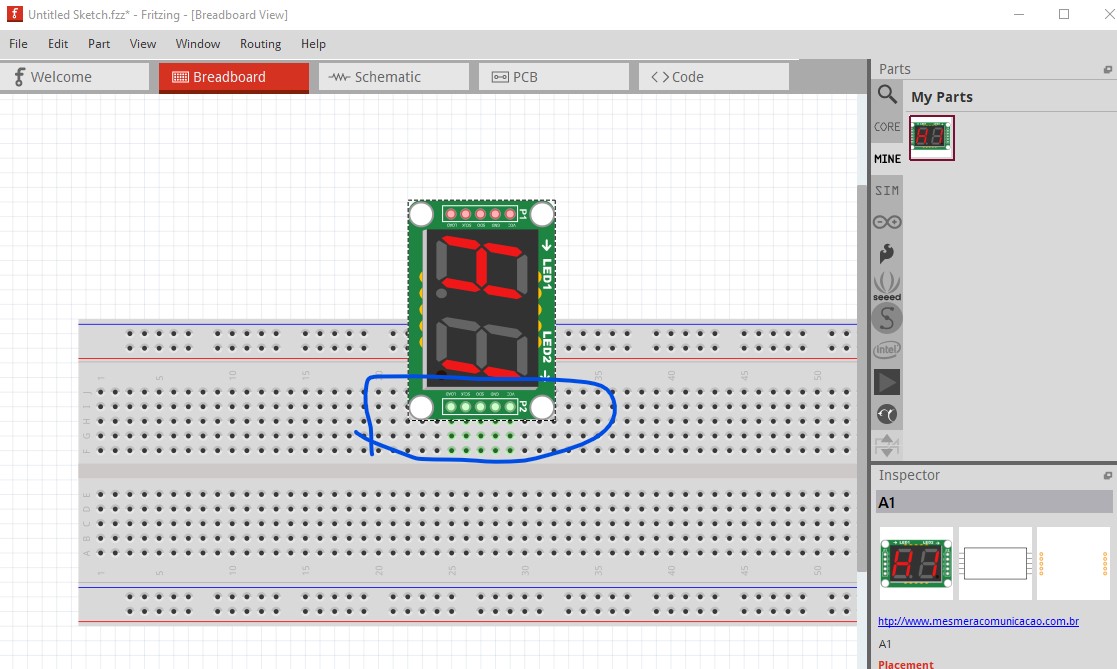Open the Window menu
The height and width of the screenshot is (669, 1117).
[197, 43]
